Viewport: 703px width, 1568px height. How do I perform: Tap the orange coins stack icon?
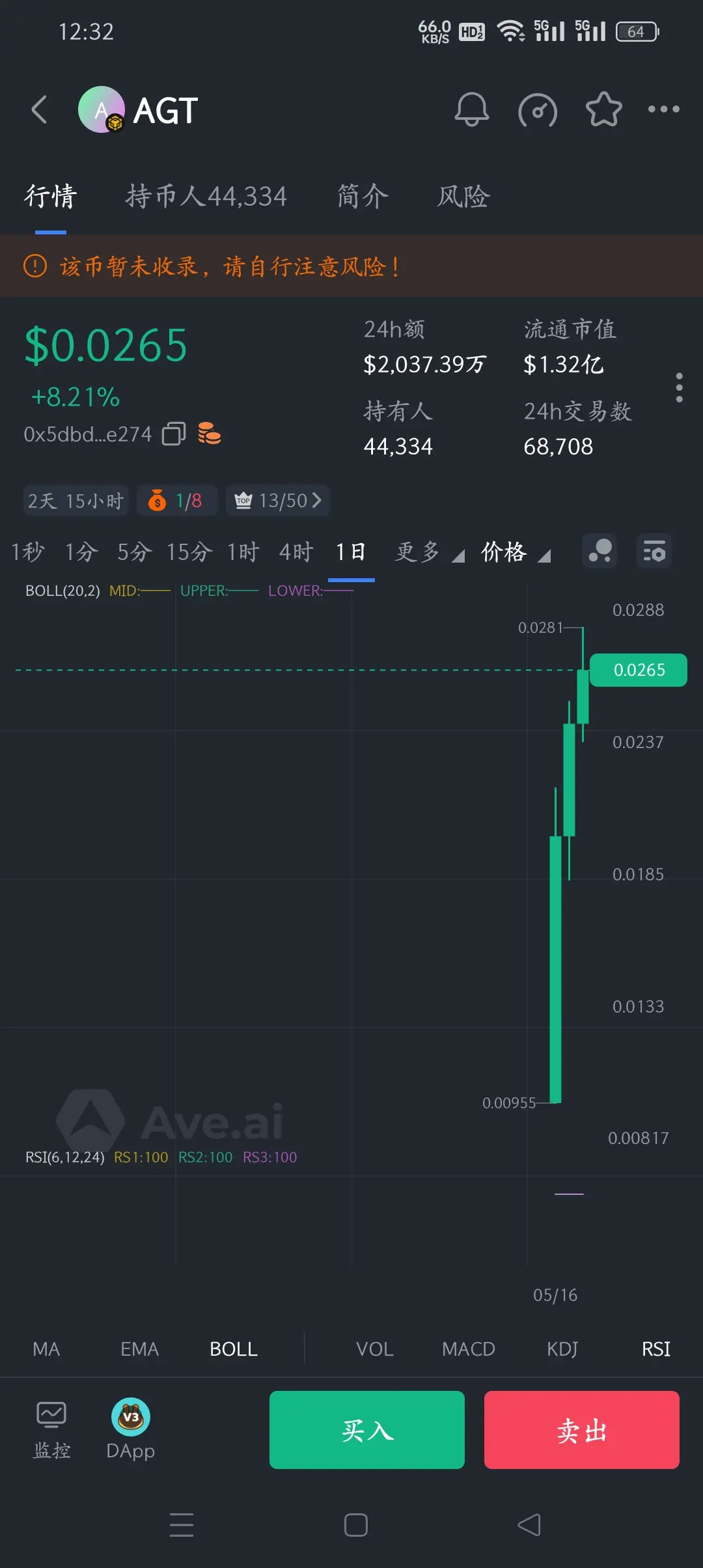pos(209,433)
